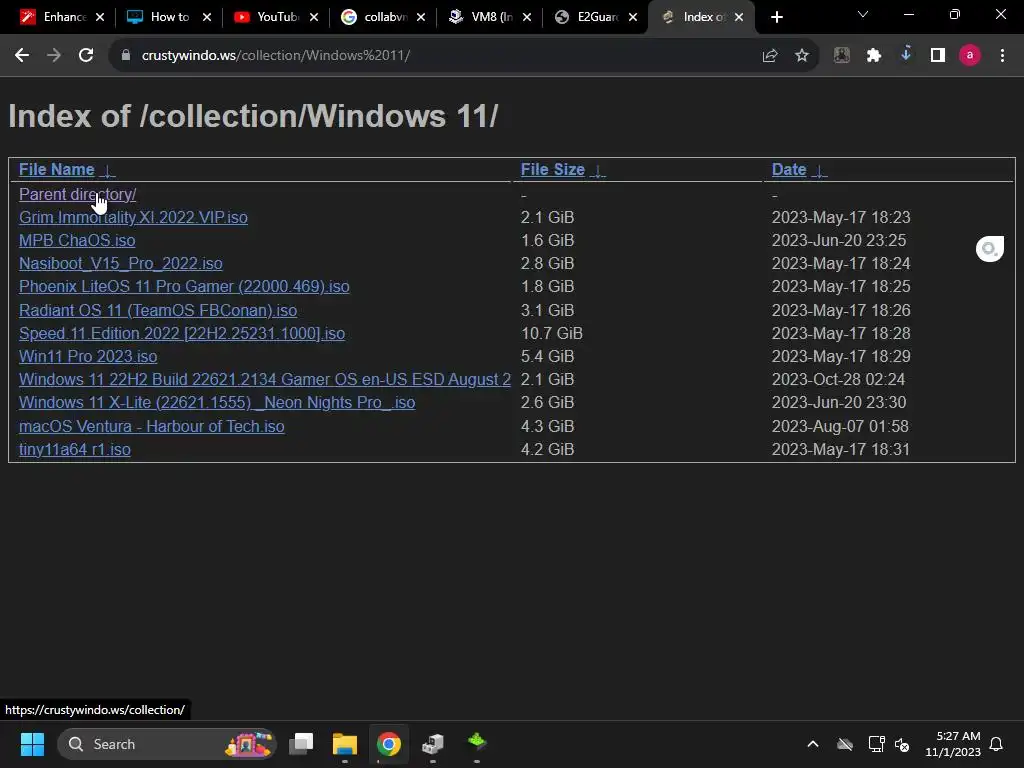Switch to the E2Guardian tab

point(588,17)
